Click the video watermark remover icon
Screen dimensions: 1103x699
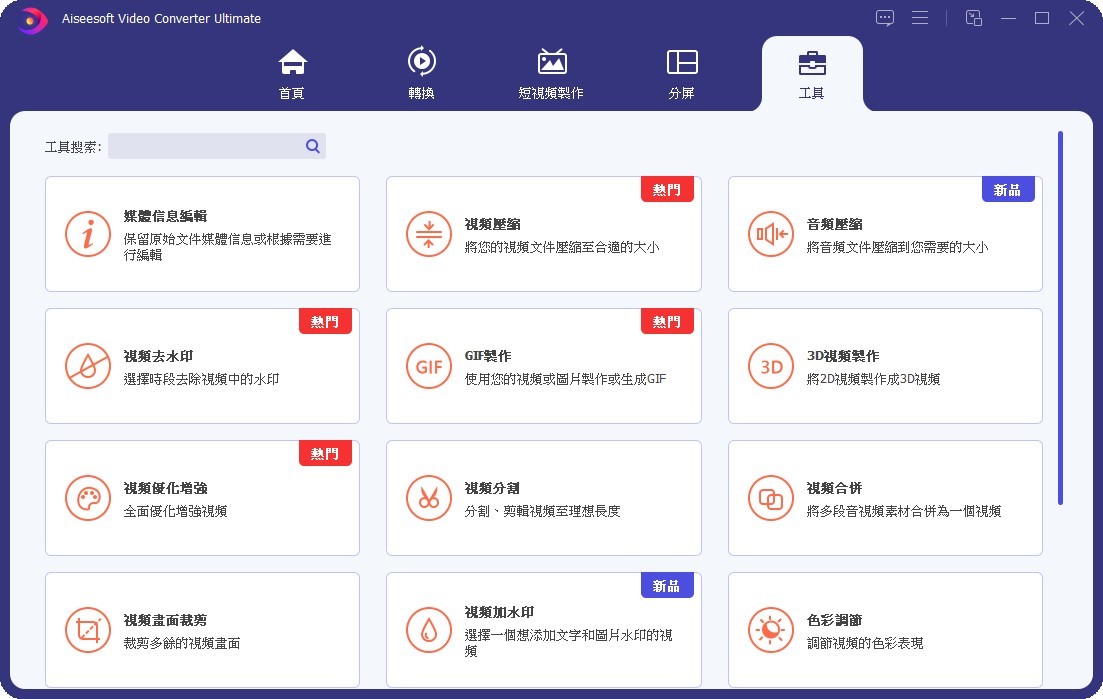[87, 367]
